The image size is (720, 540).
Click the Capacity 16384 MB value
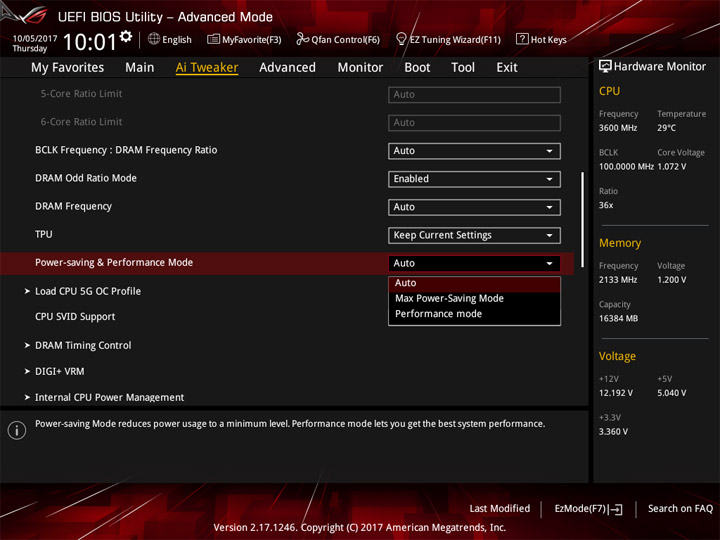pos(619,319)
